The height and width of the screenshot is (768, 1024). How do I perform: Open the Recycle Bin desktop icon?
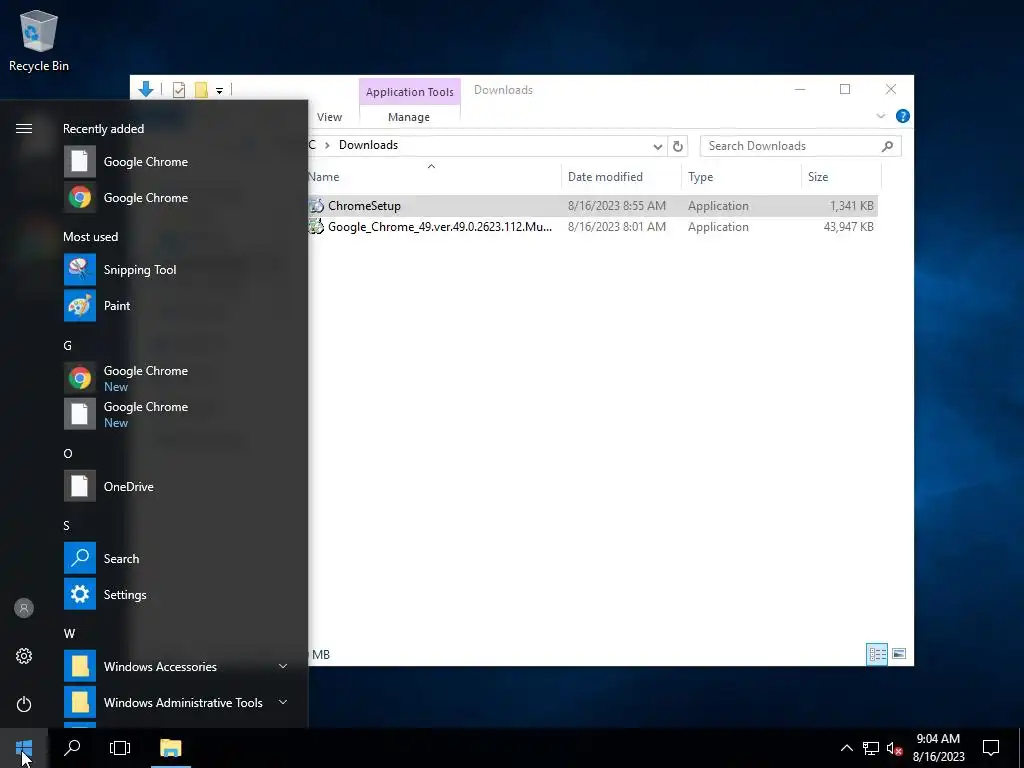(x=39, y=41)
